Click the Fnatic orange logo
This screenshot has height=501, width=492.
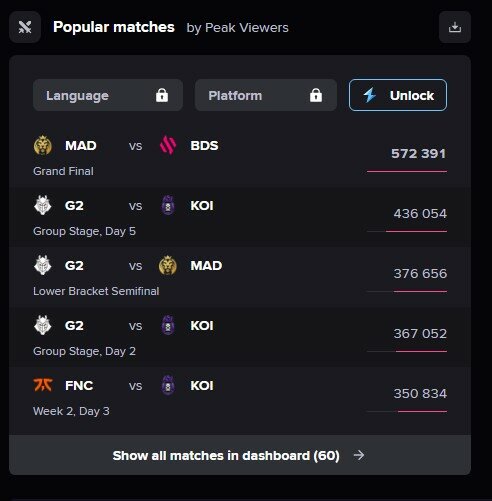pyautogui.click(x=43, y=385)
